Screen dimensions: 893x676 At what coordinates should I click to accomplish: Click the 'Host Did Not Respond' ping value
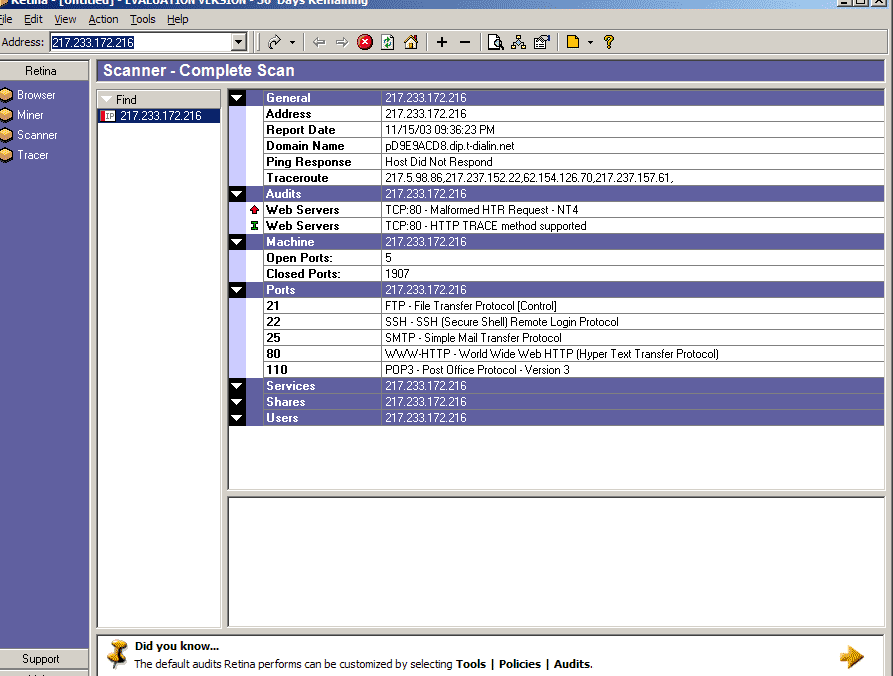point(439,162)
